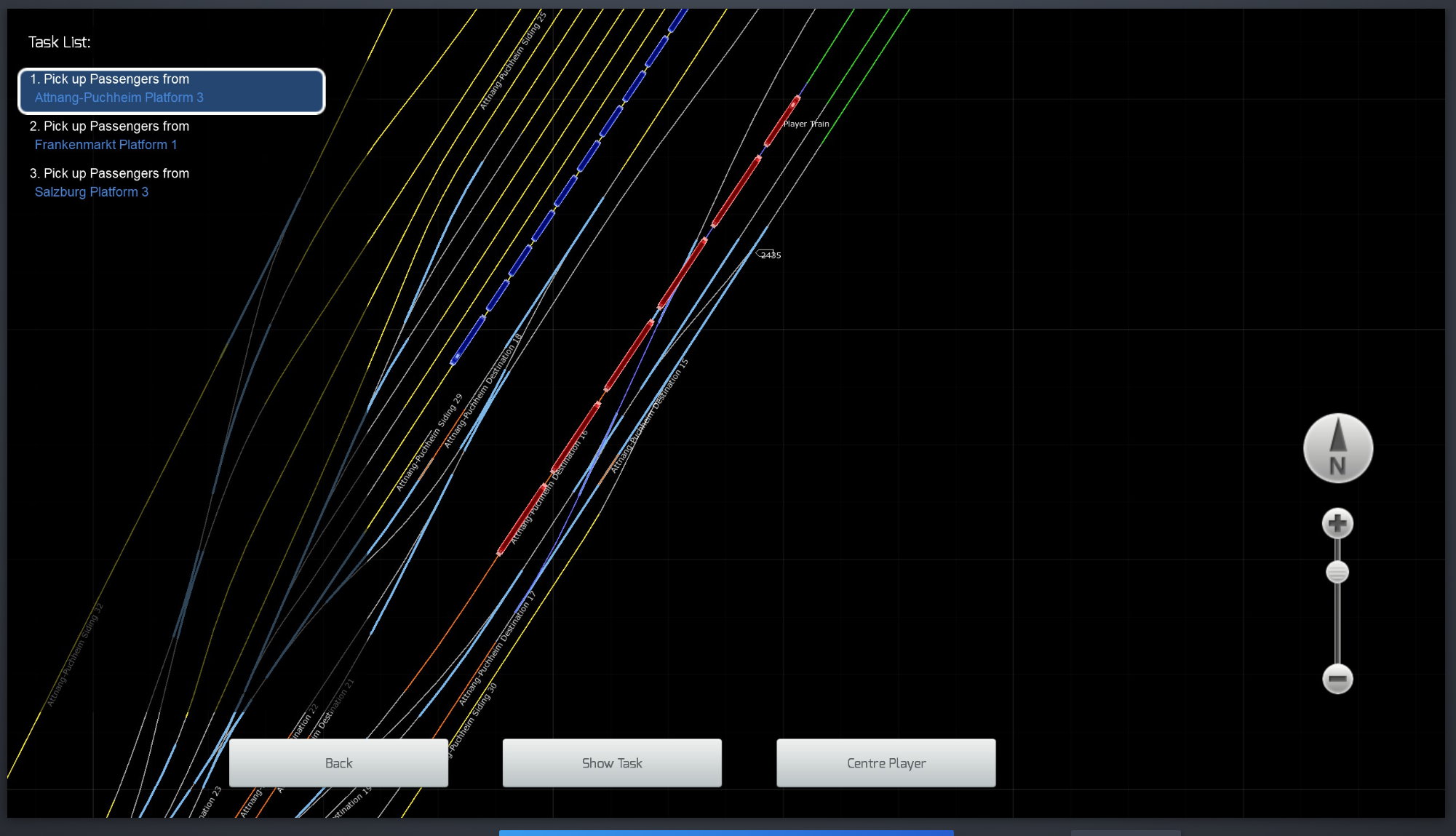Click the zoom slider handle
Screen dimensions: 1456x836
pos(1337,572)
